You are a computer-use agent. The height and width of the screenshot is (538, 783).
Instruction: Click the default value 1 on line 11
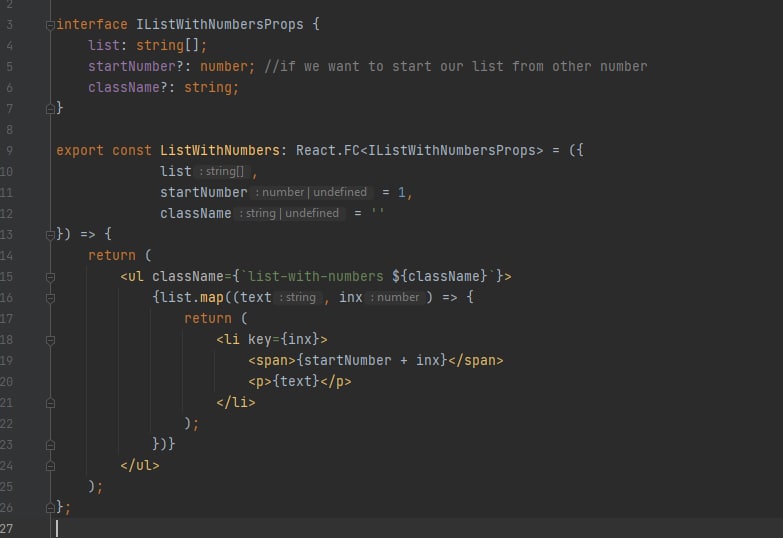[x=401, y=192]
